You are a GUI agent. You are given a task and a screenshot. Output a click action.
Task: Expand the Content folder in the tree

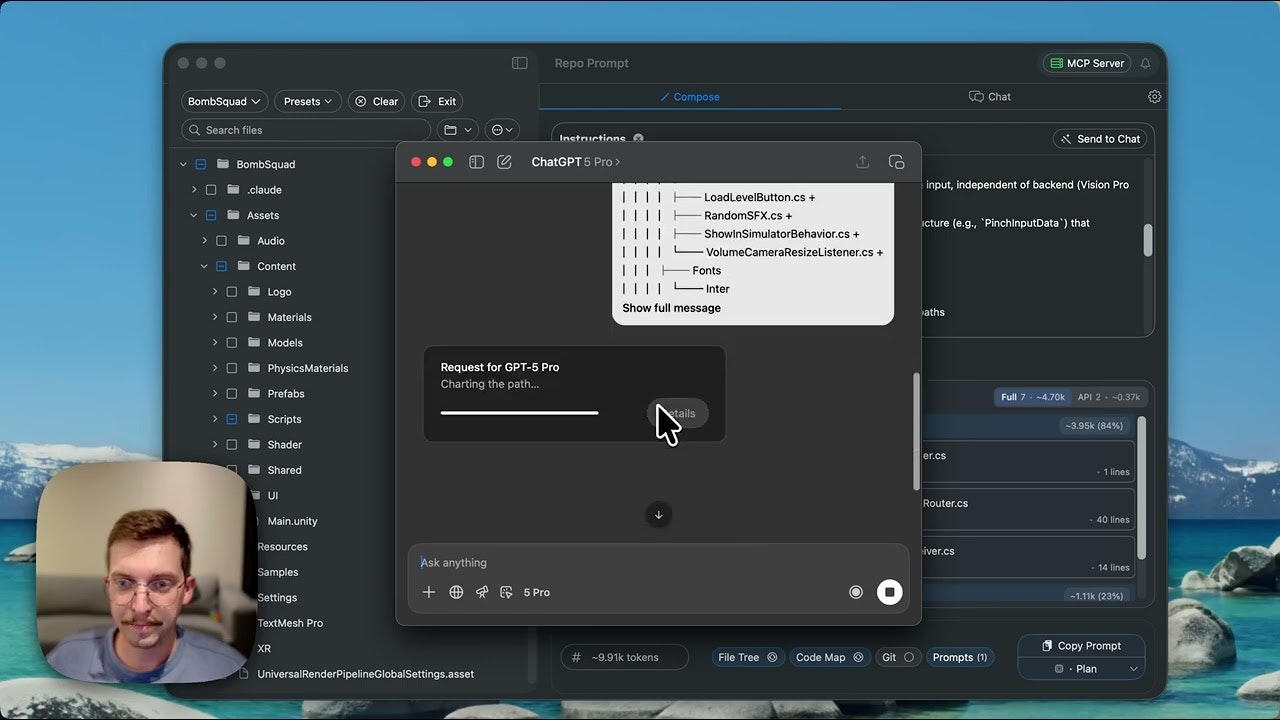coord(204,266)
